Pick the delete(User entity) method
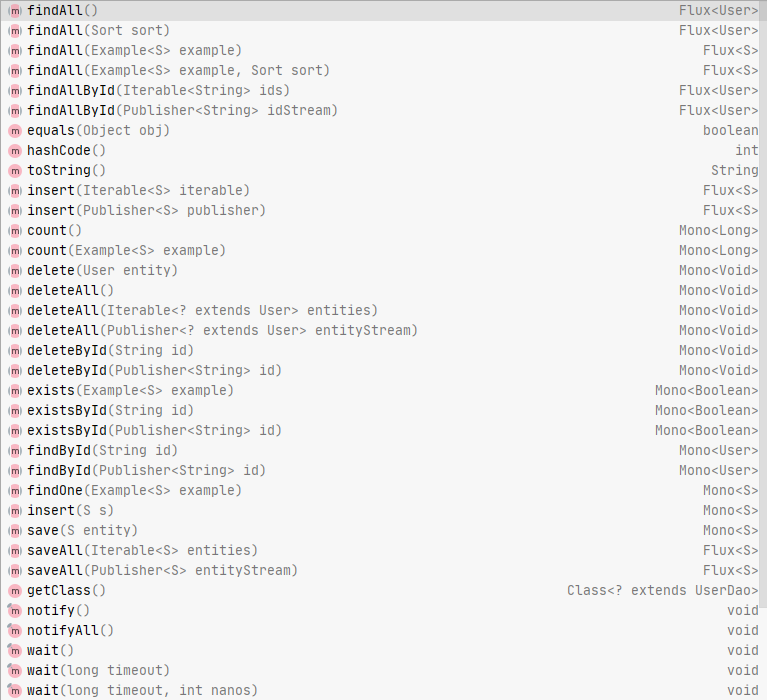 click(x=102, y=270)
